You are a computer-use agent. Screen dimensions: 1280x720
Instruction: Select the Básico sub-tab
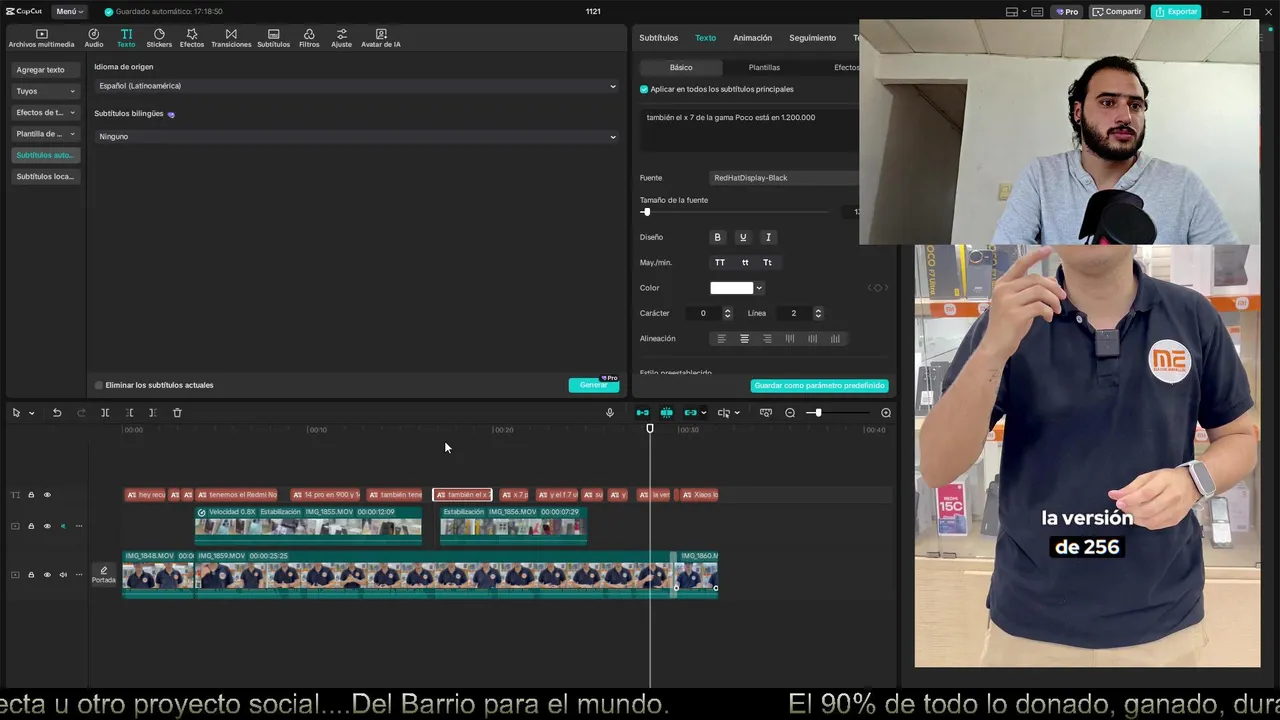pos(681,67)
